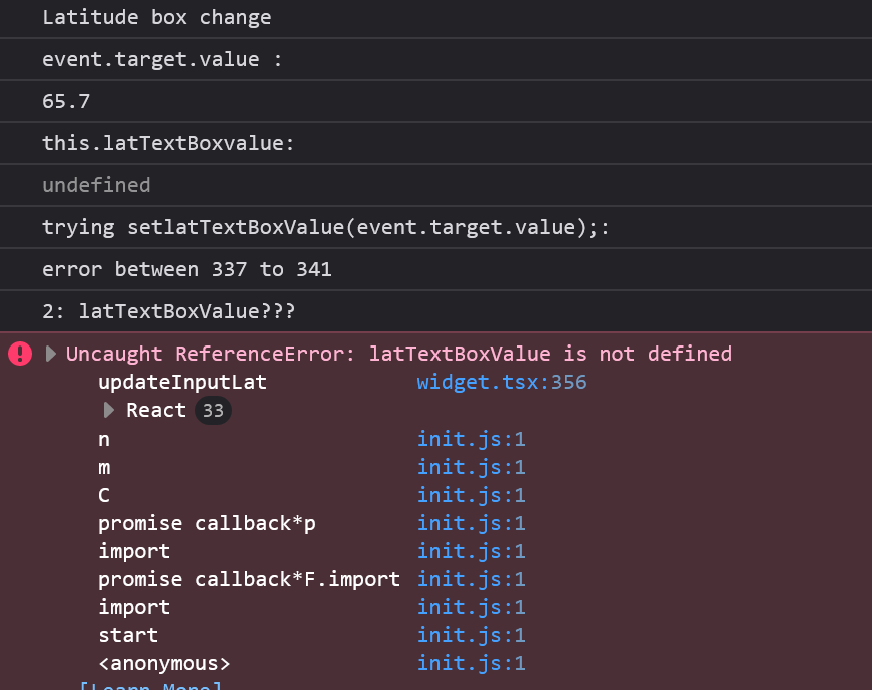Screen dimensions: 872x690
Task: Open init.js link for anonymous frame
Action: coord(471,663)
